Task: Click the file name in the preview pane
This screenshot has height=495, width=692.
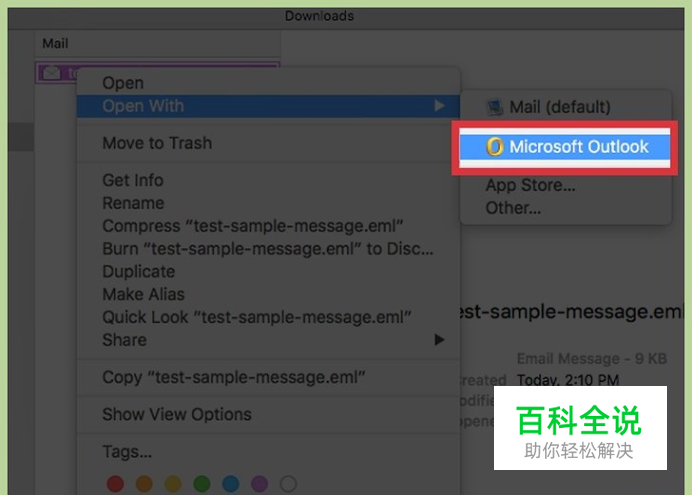Action: point(570,312)
